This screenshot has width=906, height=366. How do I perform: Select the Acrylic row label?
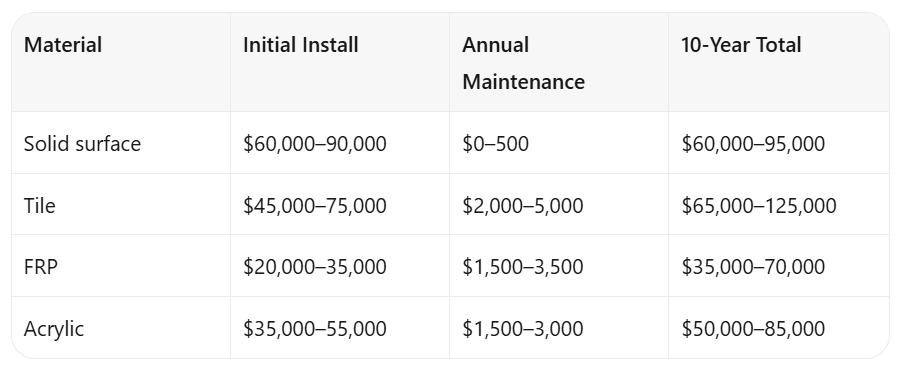point(54,328)
